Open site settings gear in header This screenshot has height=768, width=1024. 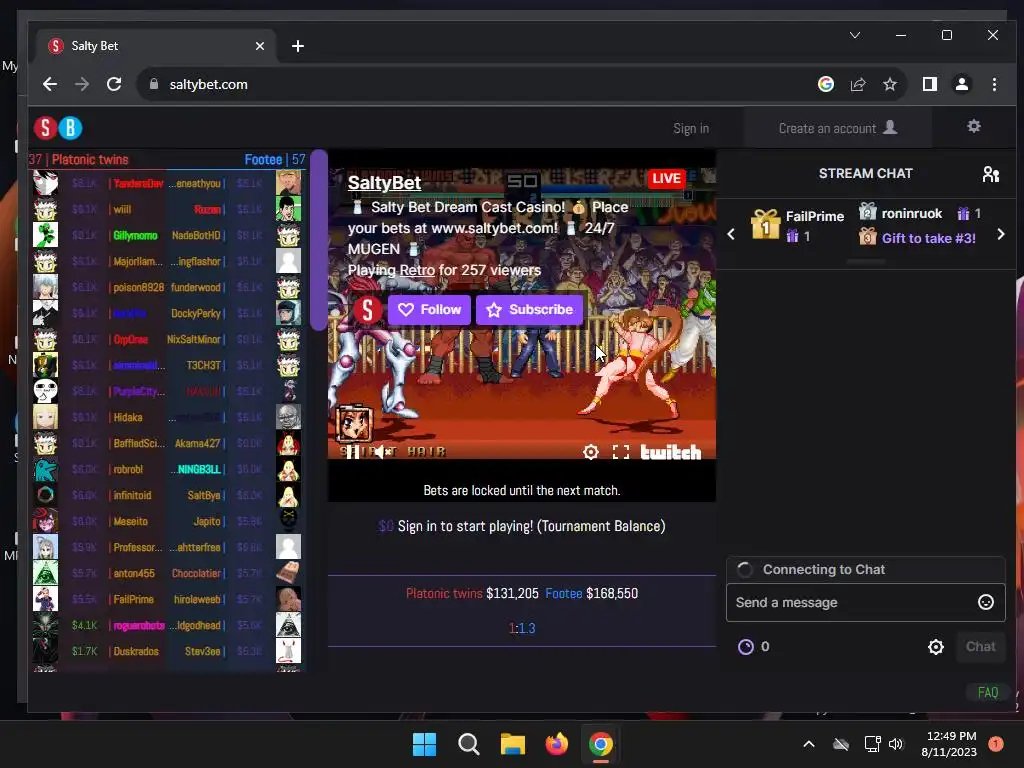pyautogui.click(x=974, y=126)
